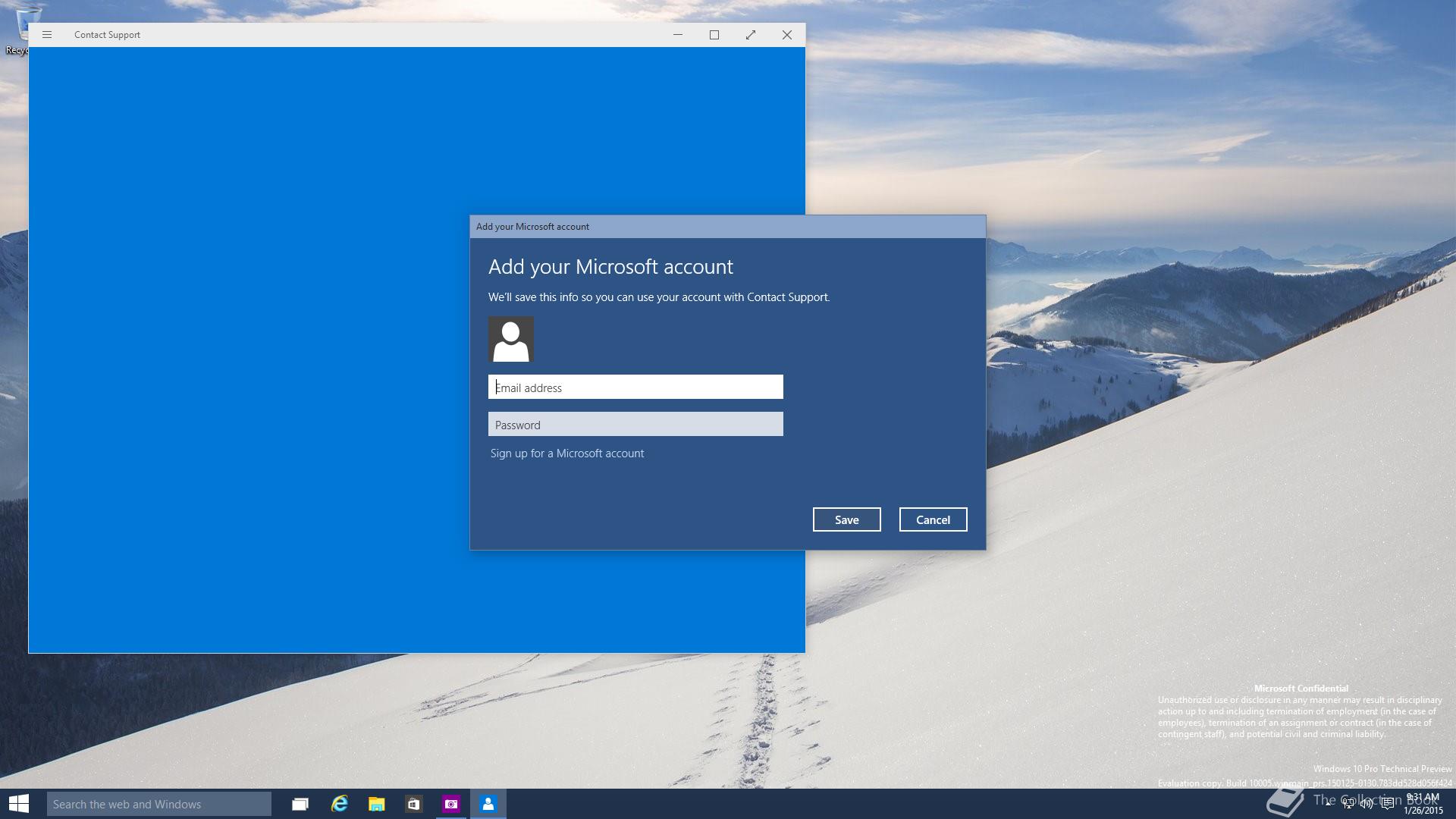Click the Add your Microsoft account title bar
Screen dimensions: 1456x819
728,227
